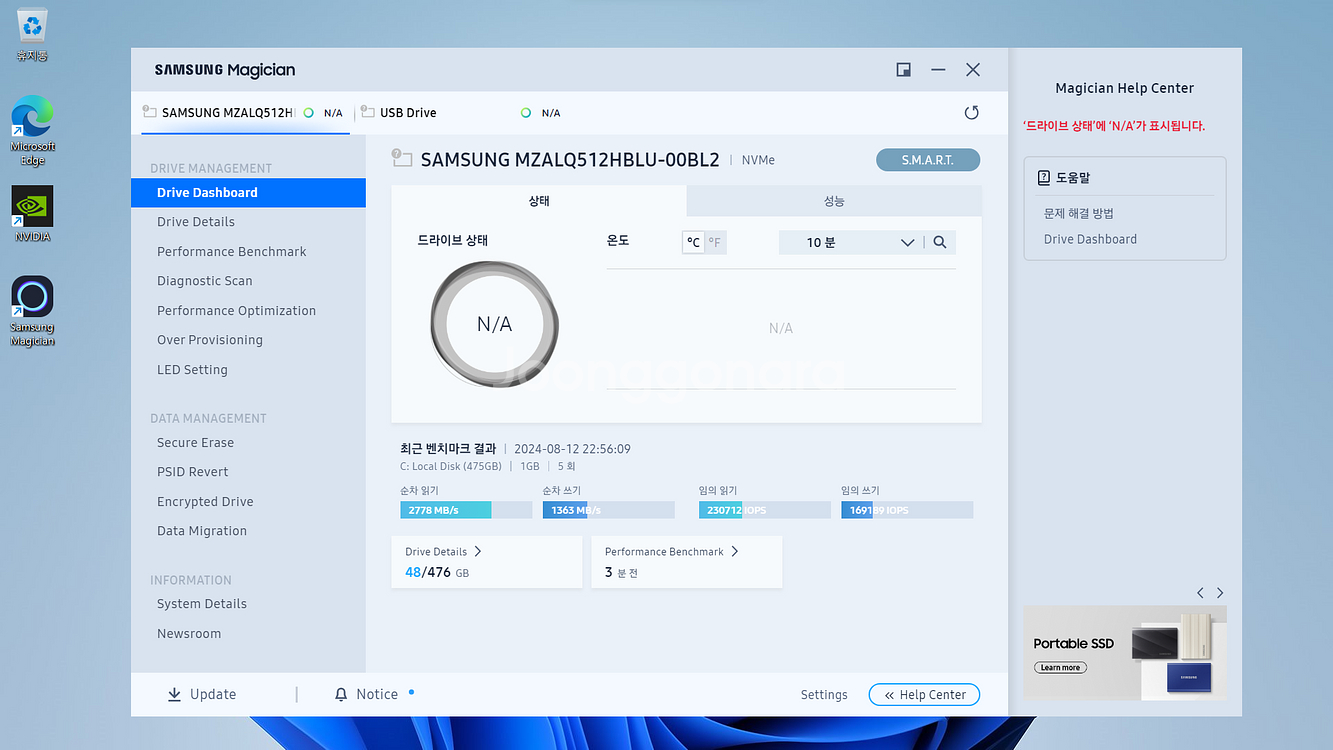Image resolution: width=1333 pixels, height=750 pixels.
Task: Click the drive icon beside SAMSUNG MZALQ512HBLU-00BL2 heading
Action: (402, 158)
